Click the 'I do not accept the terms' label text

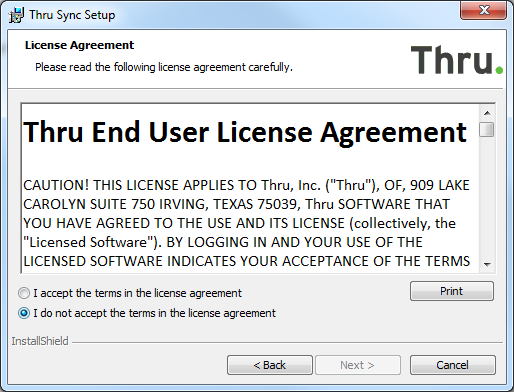coord(154,313)
